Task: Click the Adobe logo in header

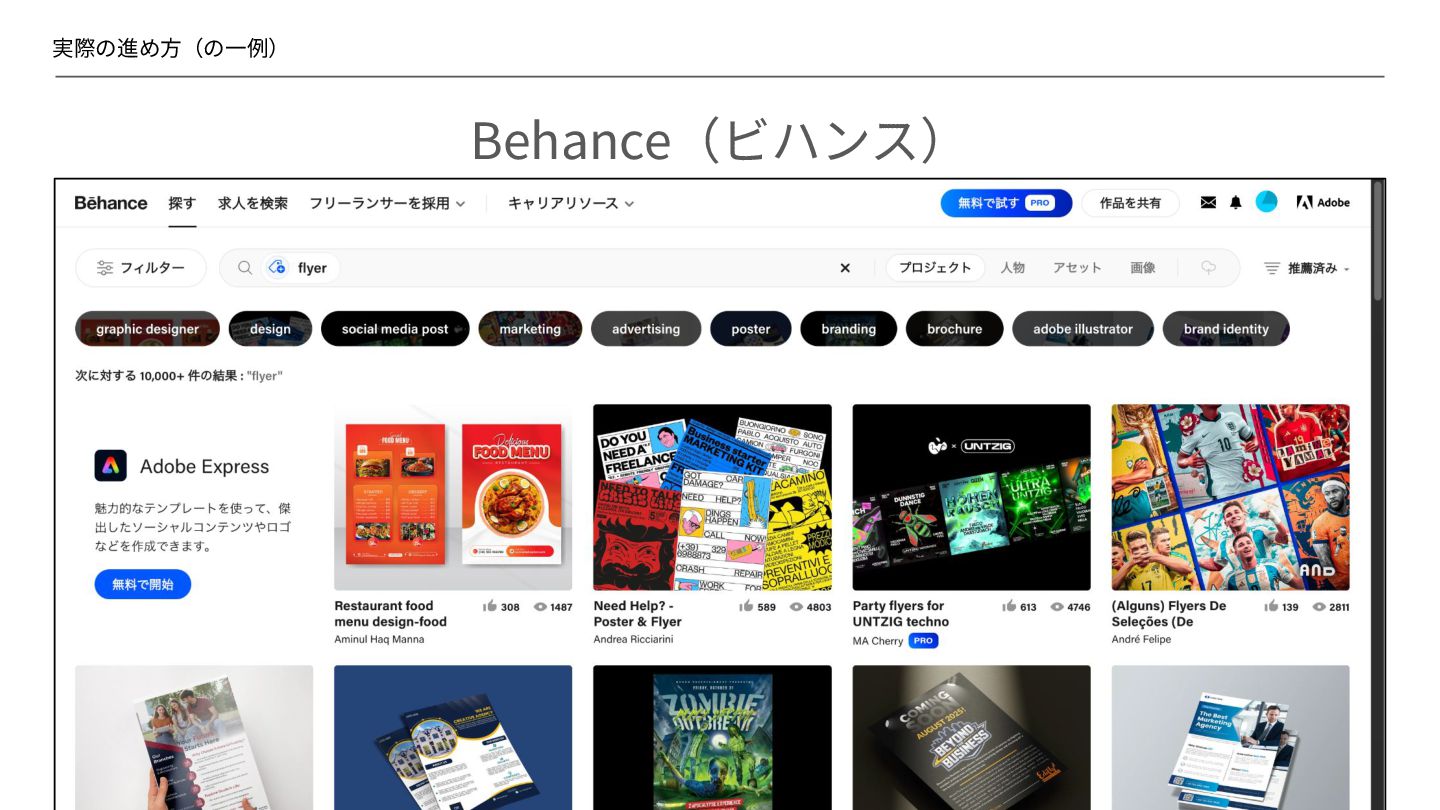Action: point(1323,203)
